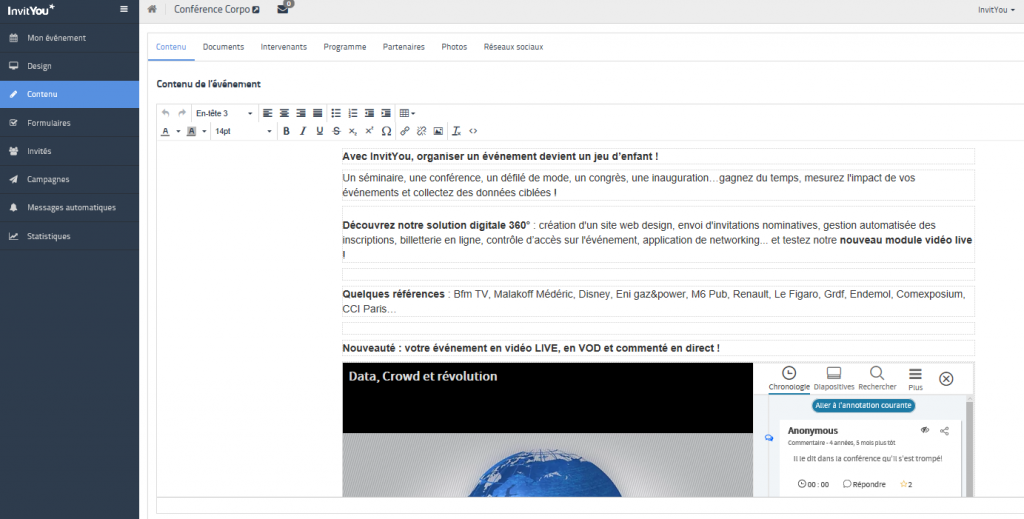Switch to the Contenu tab
The height and width of the screenshot is (519, 1024).
point(171,47)
